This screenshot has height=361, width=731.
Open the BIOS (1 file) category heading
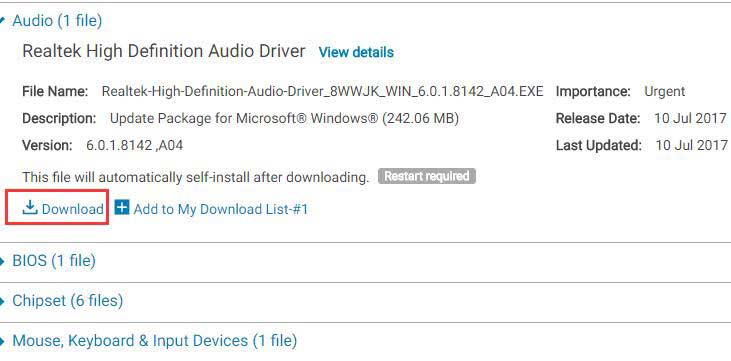coord(54,261)
